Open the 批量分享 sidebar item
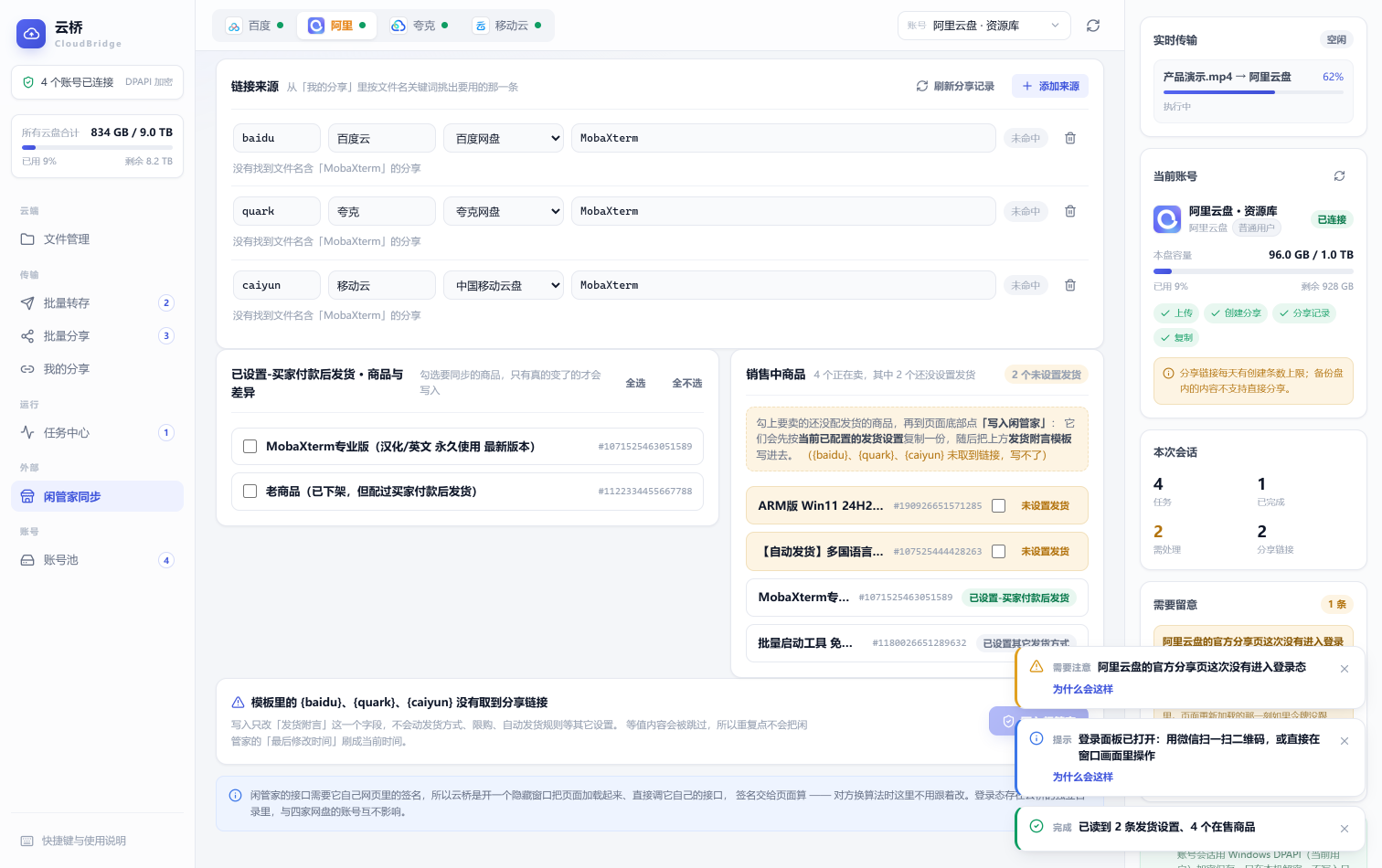Image resolution: width=1382 pixels, height=868 pixels. coord(97,336)
